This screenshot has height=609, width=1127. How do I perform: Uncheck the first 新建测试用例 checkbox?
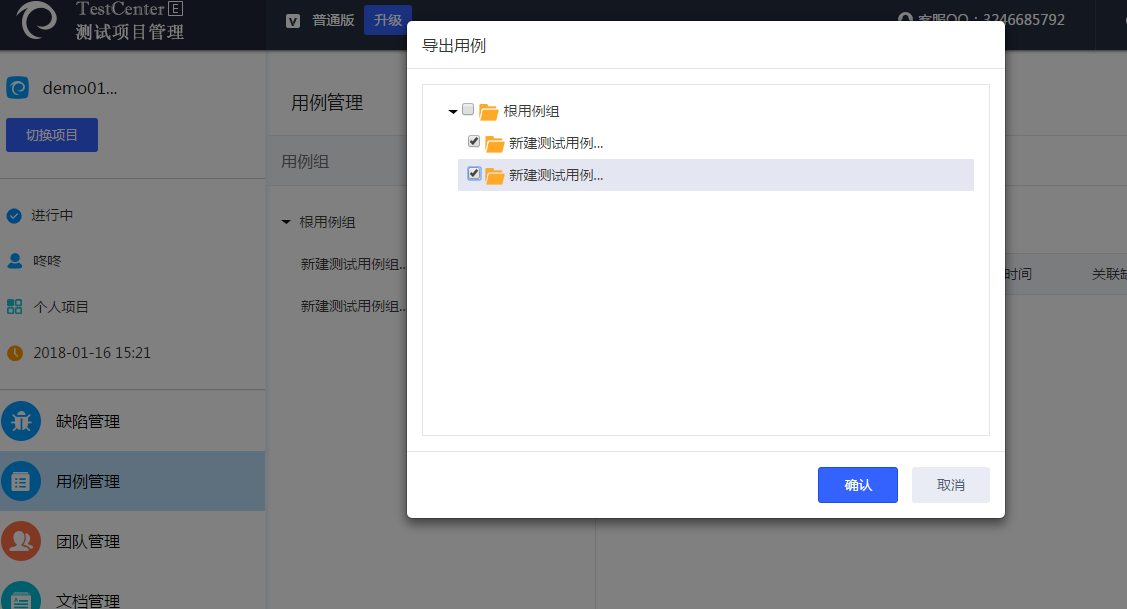tap(474, 142)
